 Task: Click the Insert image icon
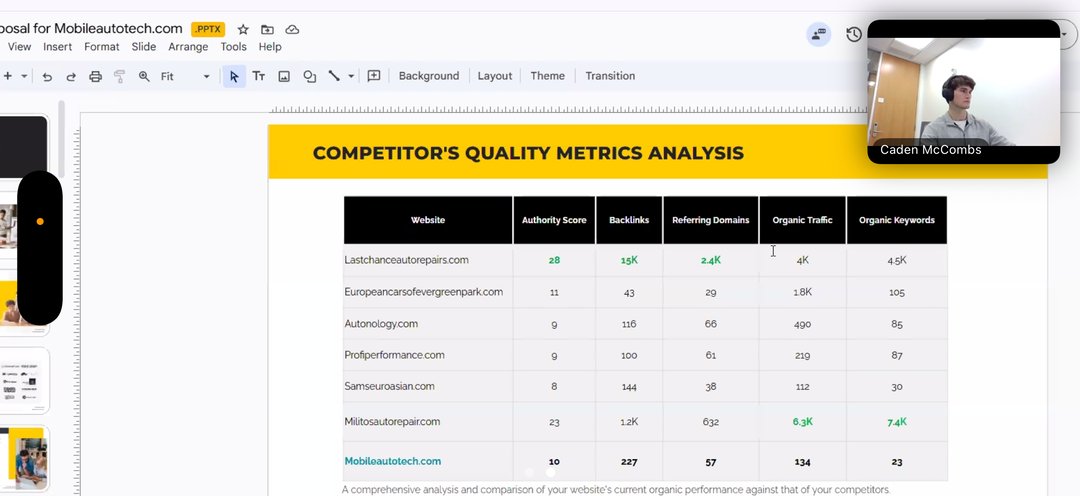click(284, 76)
